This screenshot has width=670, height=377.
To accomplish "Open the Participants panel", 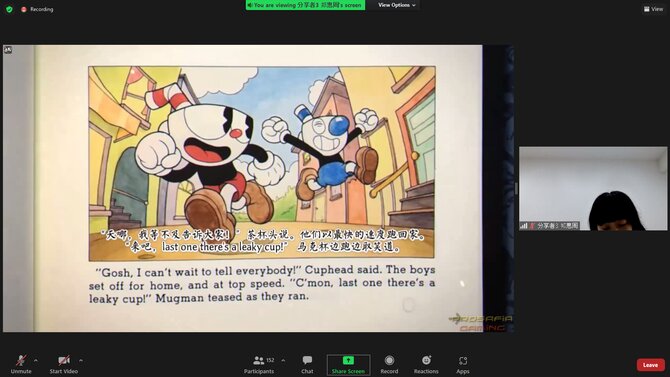I will coord(259,364).
